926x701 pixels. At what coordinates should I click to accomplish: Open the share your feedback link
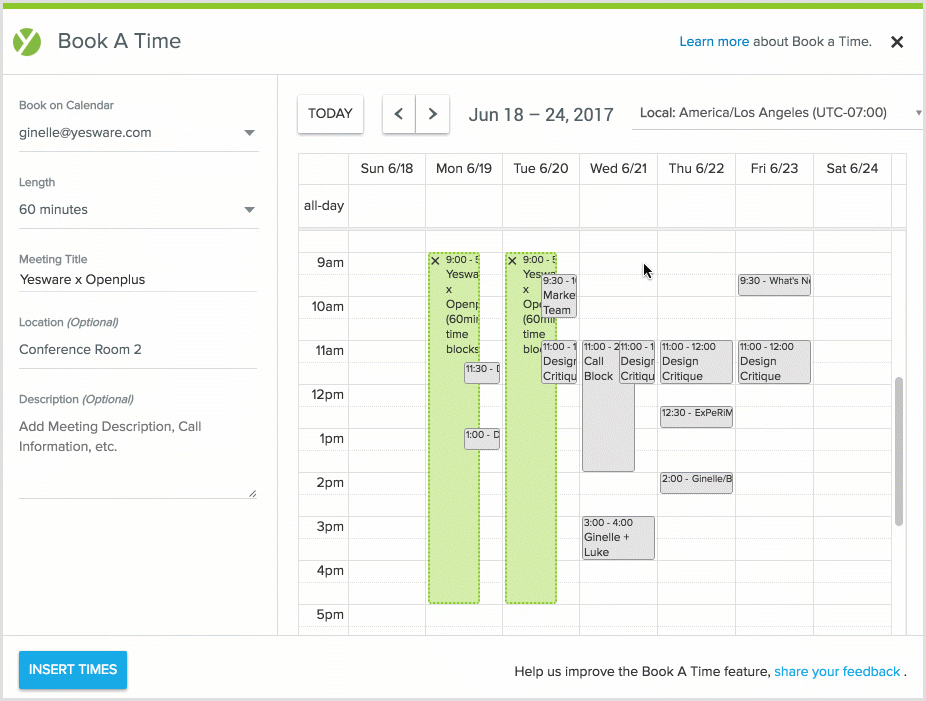point(837,671)
